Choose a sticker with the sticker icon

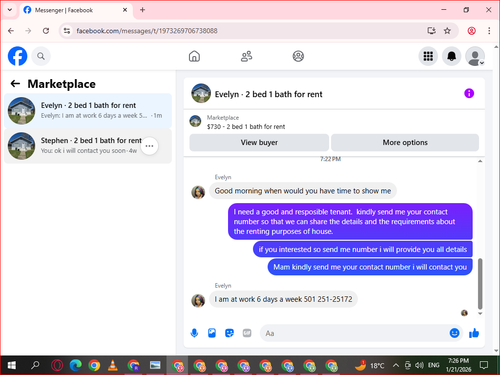[x=229, y=333]
